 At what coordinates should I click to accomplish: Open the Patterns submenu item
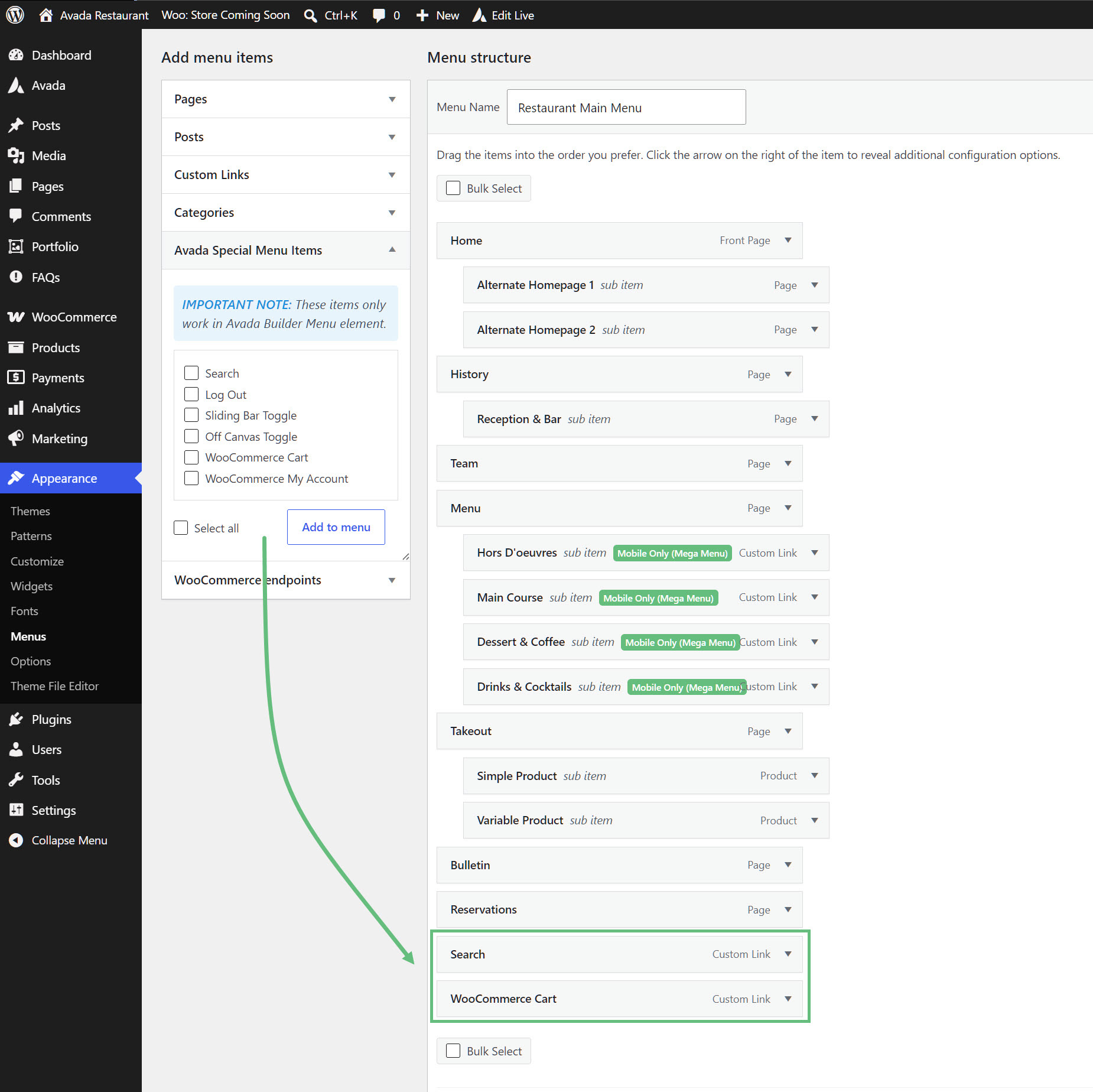pyautogui.click(x=31, y=536)
